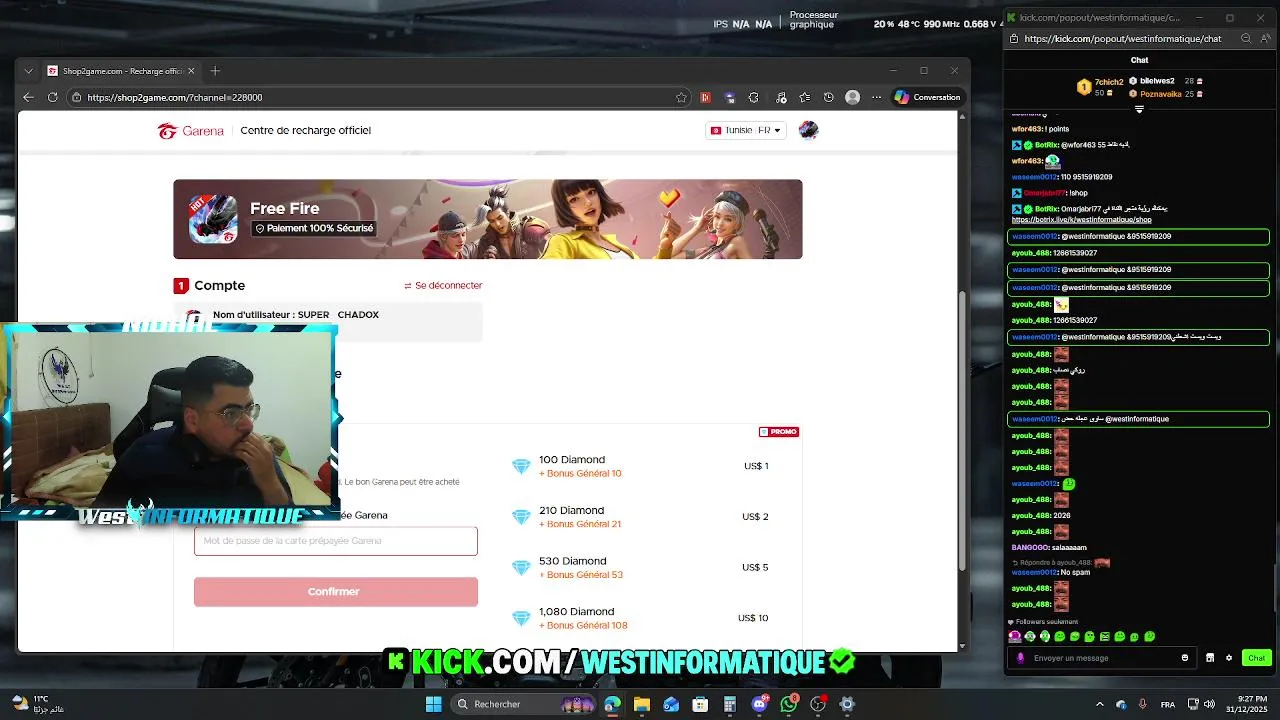Open Microsoft Edge from taskbar
The width and height of the screenshot is (1280, 720).
(x=612, y=704)
